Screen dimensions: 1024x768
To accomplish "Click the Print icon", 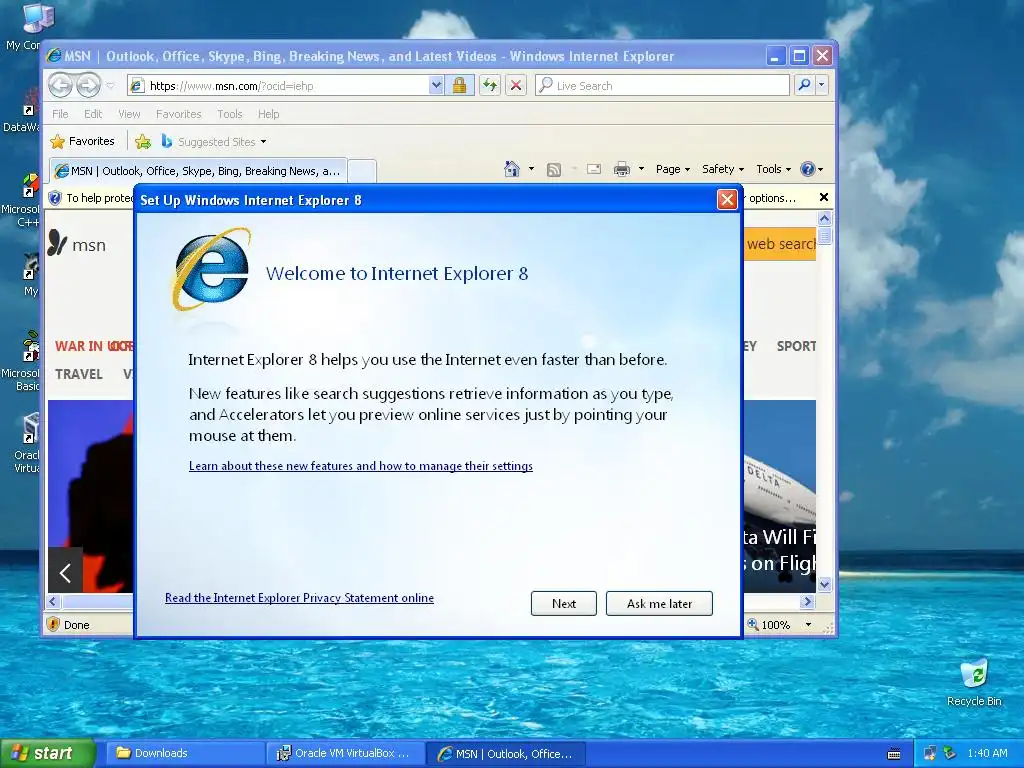I will coord(622,170).
